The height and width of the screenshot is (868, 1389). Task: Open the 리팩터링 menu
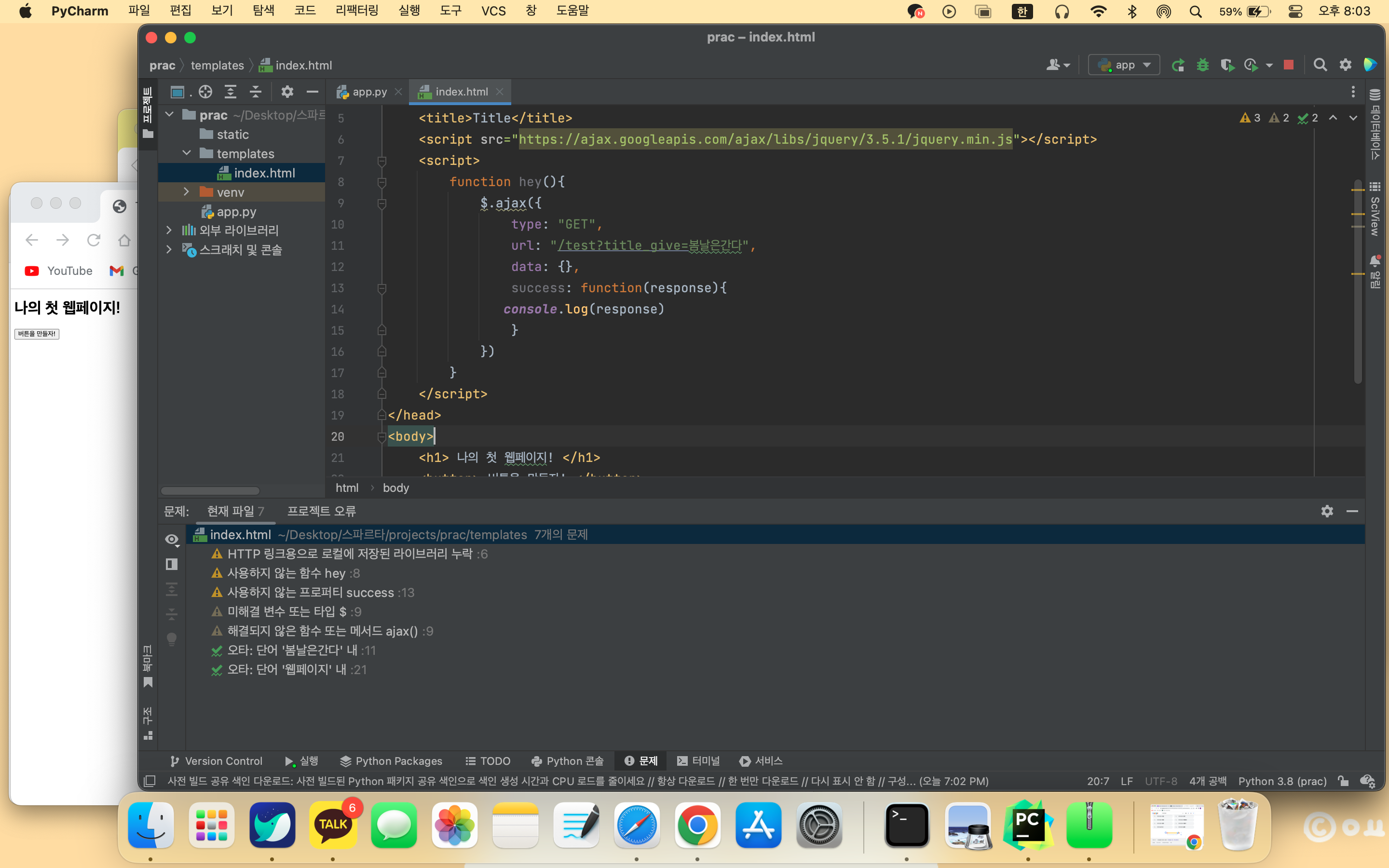point(357,11)
